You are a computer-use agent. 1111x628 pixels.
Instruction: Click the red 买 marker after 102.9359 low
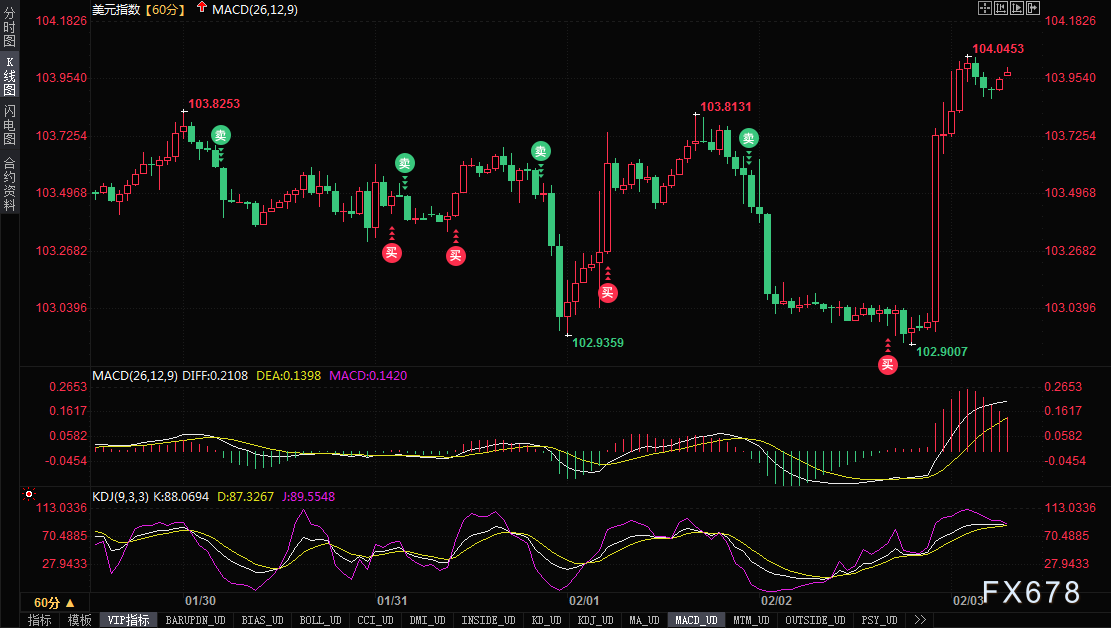[x=607, y=292]
